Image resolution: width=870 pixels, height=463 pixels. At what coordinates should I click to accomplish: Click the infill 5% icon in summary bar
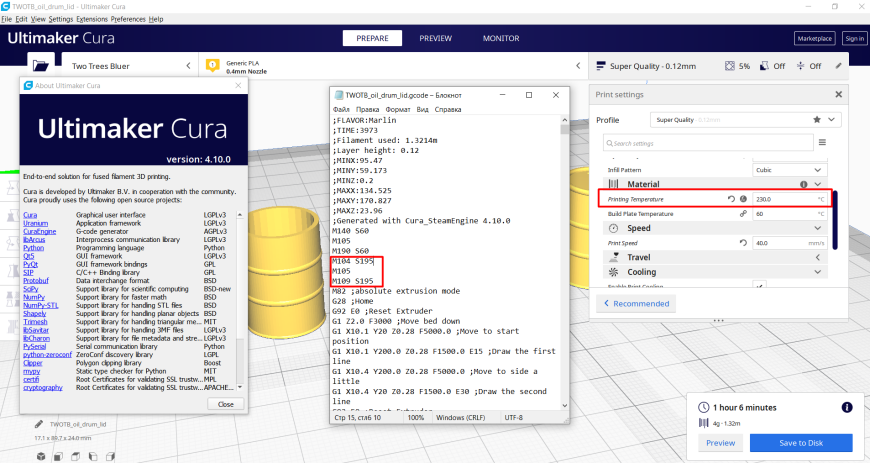730,66
